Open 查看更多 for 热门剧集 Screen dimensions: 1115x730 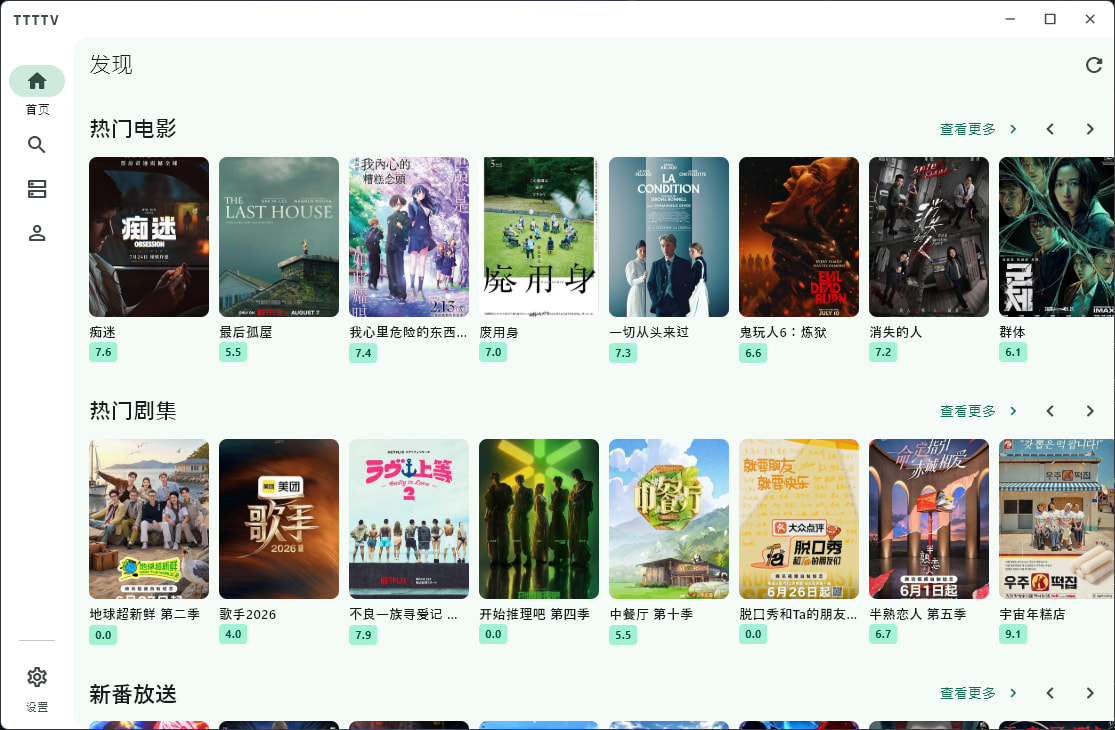(978, 411)
